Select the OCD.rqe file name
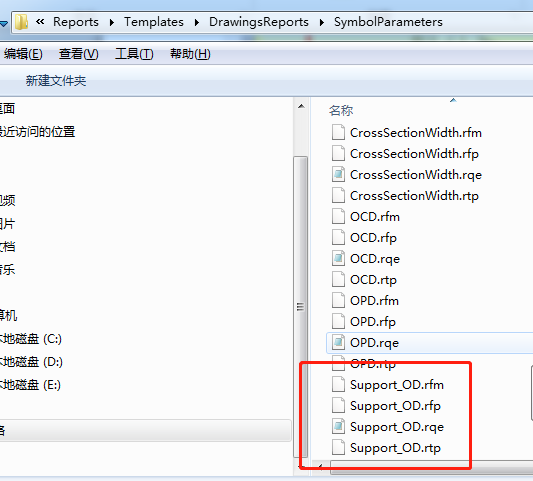533x481 pixels. (x=375, y=259)
